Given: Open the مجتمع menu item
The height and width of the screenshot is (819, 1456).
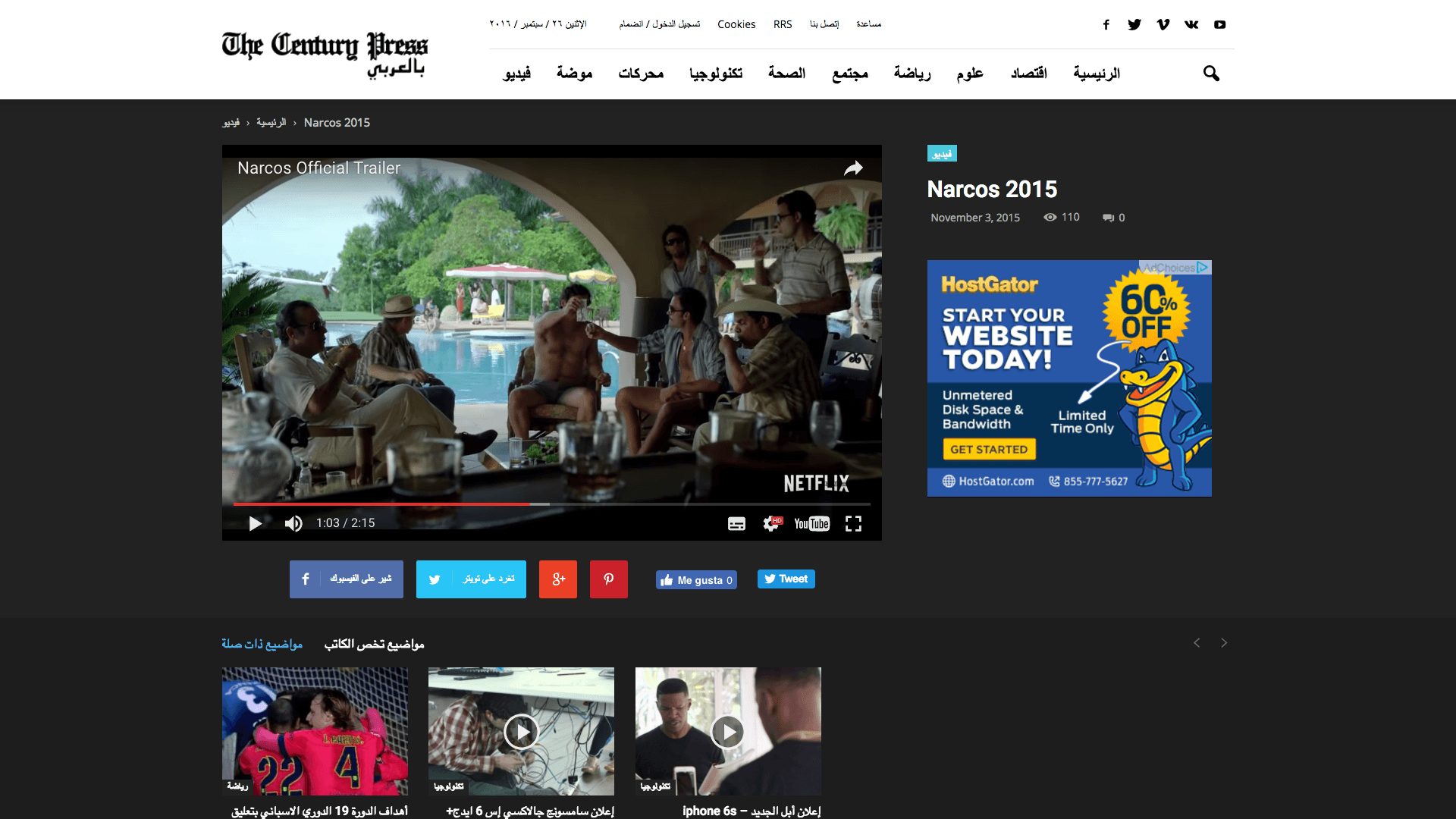Looking at the screenshot, I should pos(850,74).
